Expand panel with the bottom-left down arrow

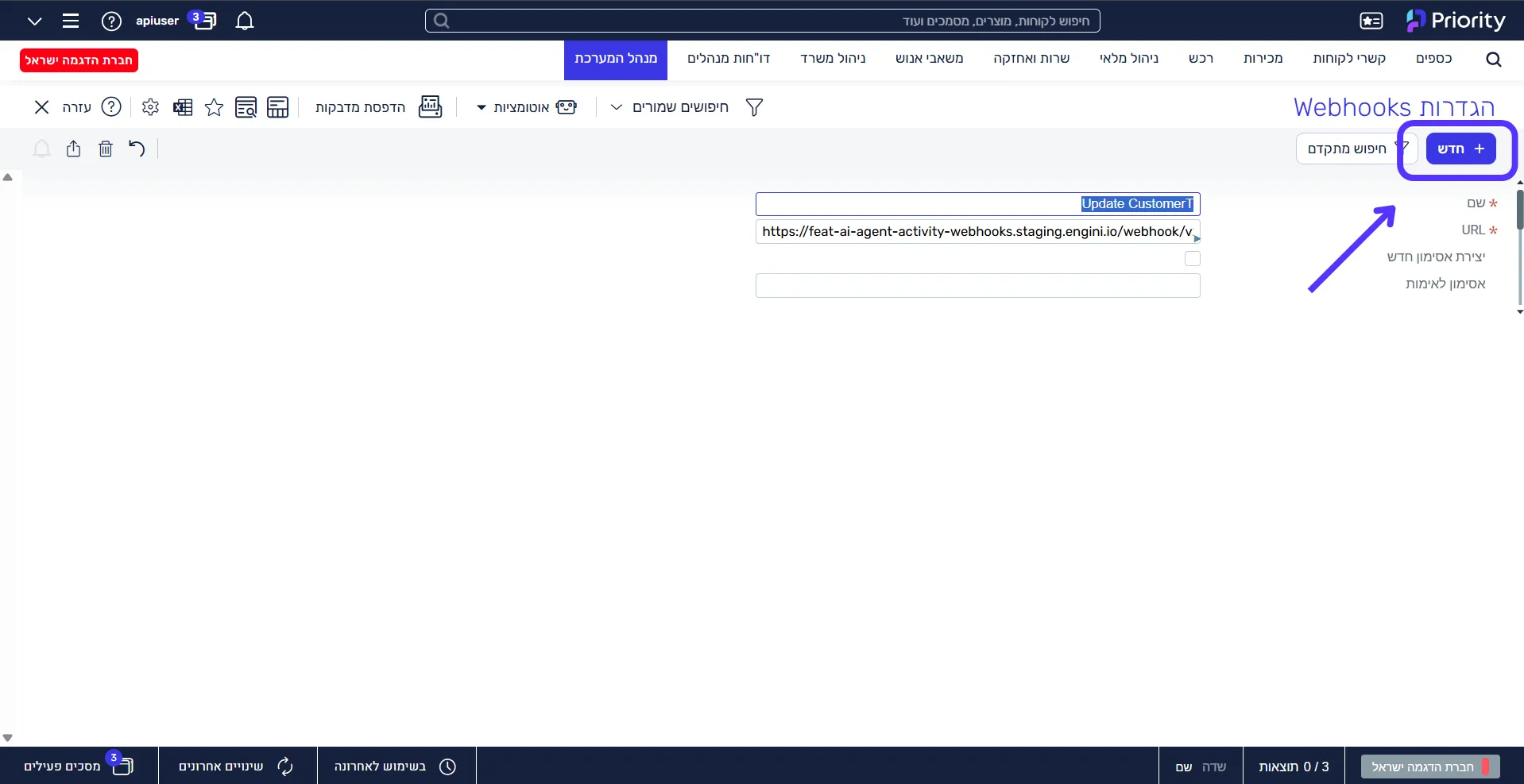[x=8, y=738]
